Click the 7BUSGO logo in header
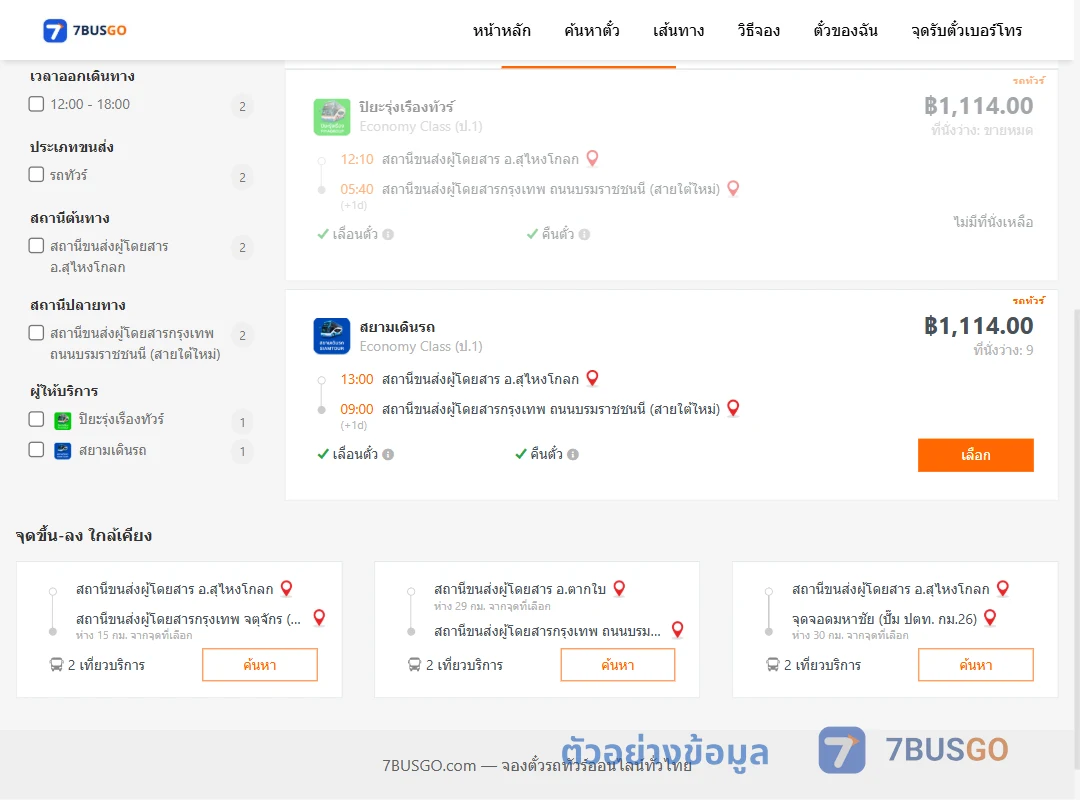This screenshot has height=800, width=1080. tap(84, 30)
